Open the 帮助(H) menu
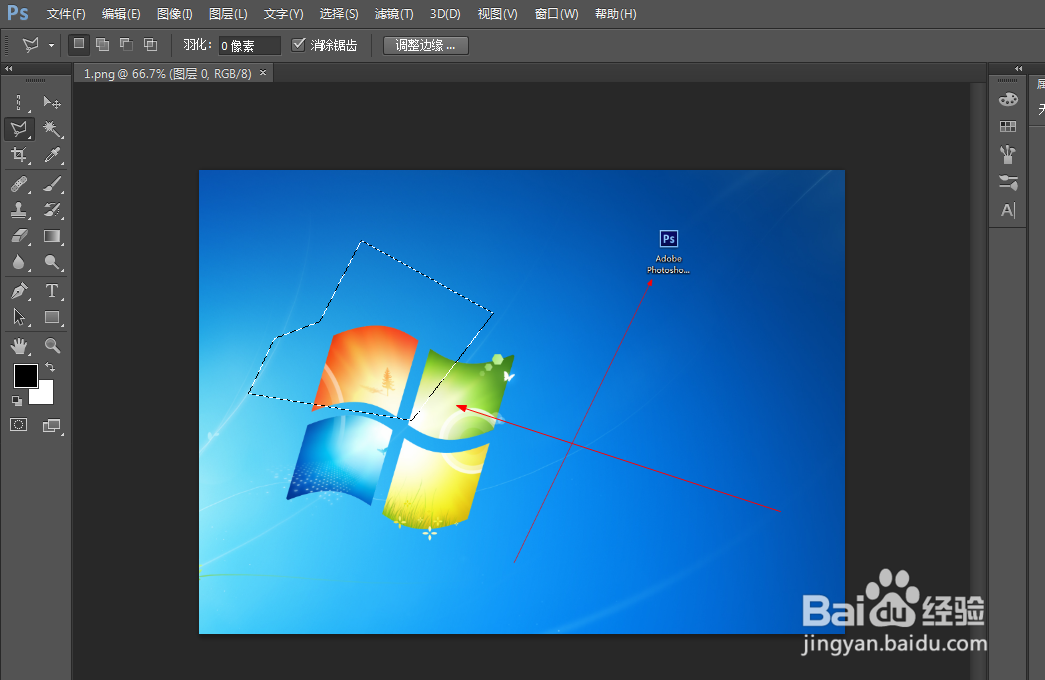Screen dimensions: 1045x680 pyautogui.click(x=615, y=14)
